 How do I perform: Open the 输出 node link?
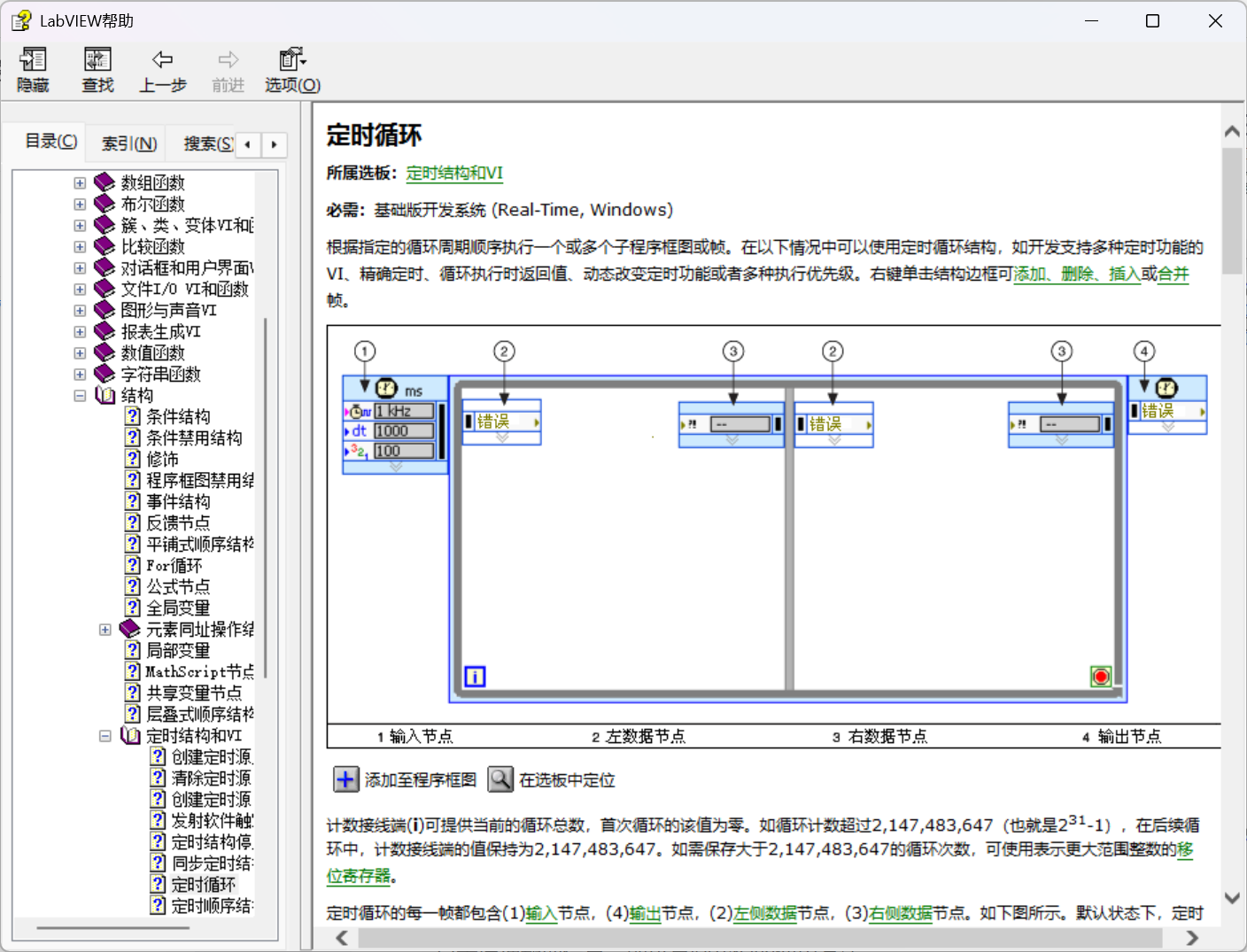click(x=645, y=913)
